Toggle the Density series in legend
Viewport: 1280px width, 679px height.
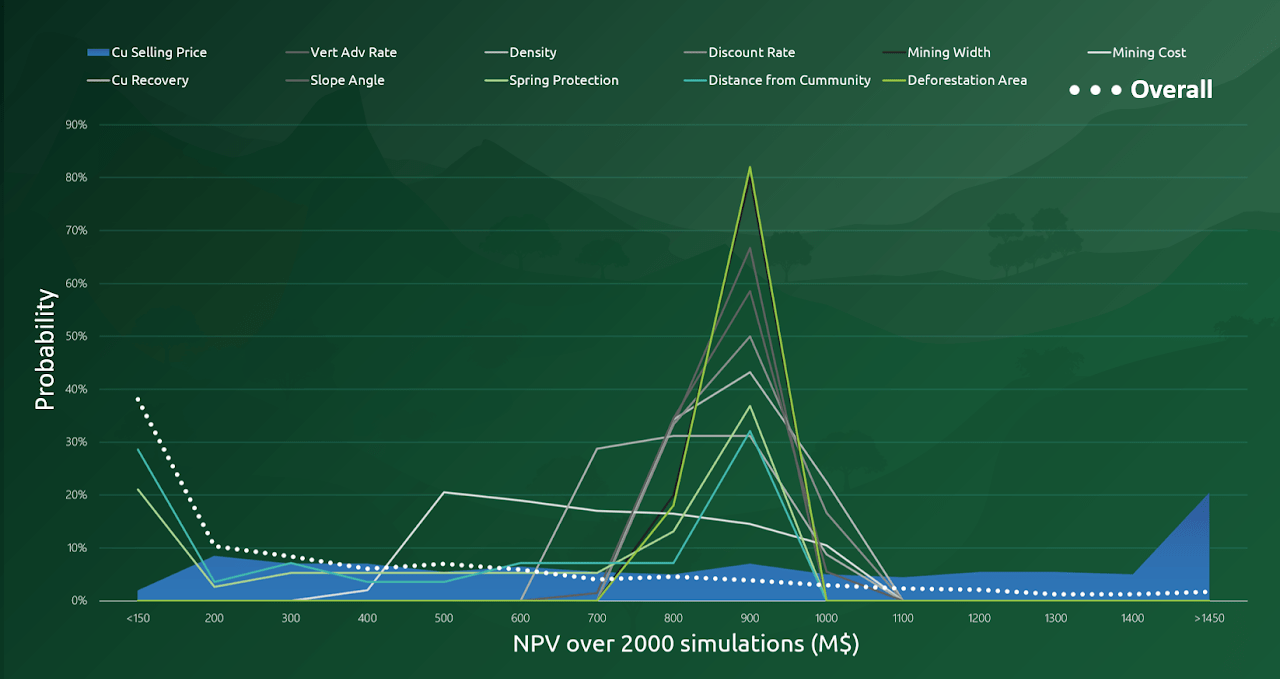[x=532, y=52]
